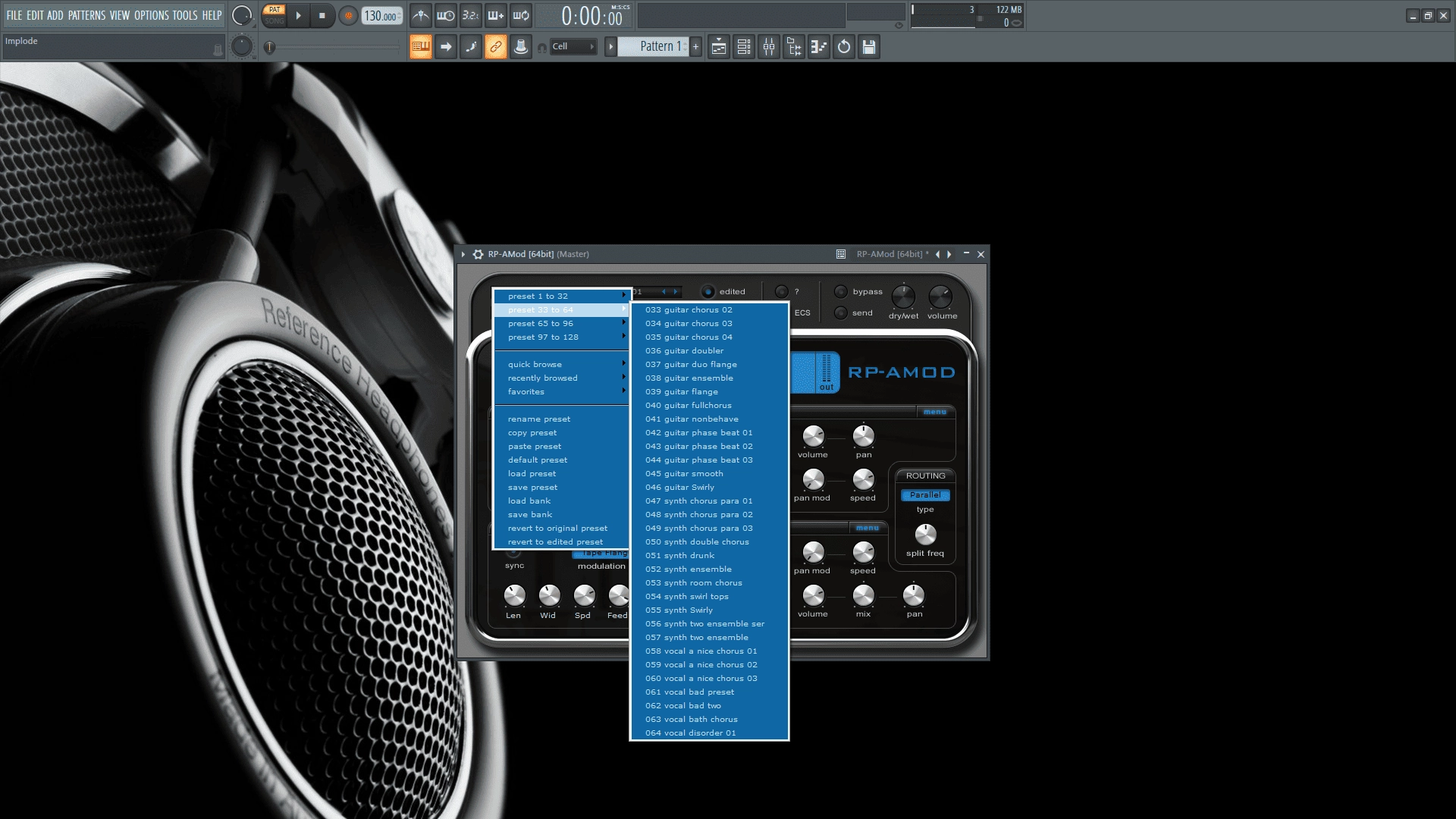Expand the quick browse submenu
The image size is (1456, 819).
562,364
